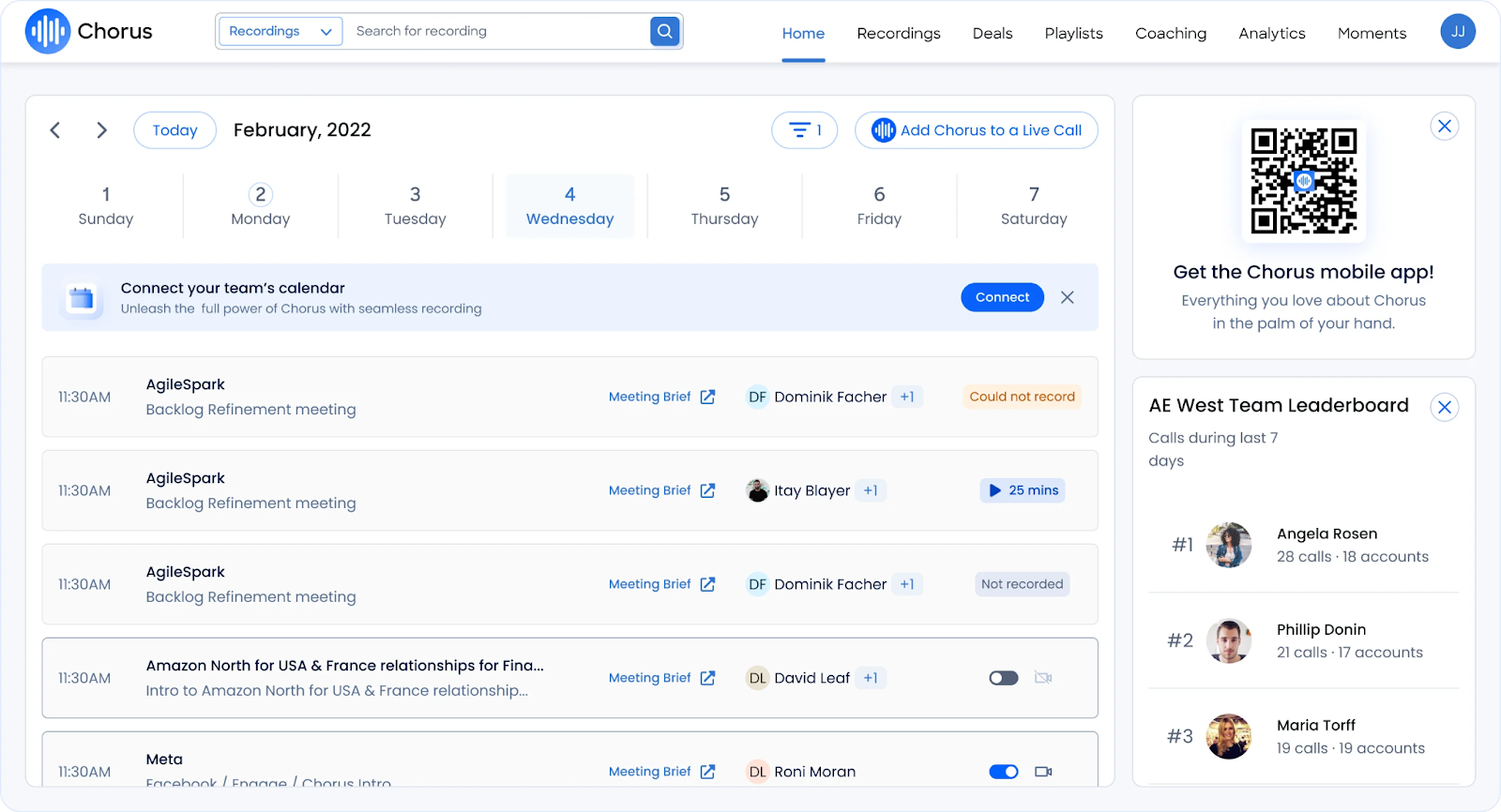The image size is (1501, 812).
Task: Open Meeting Brief external icon in Meta row
Action: 708,772
